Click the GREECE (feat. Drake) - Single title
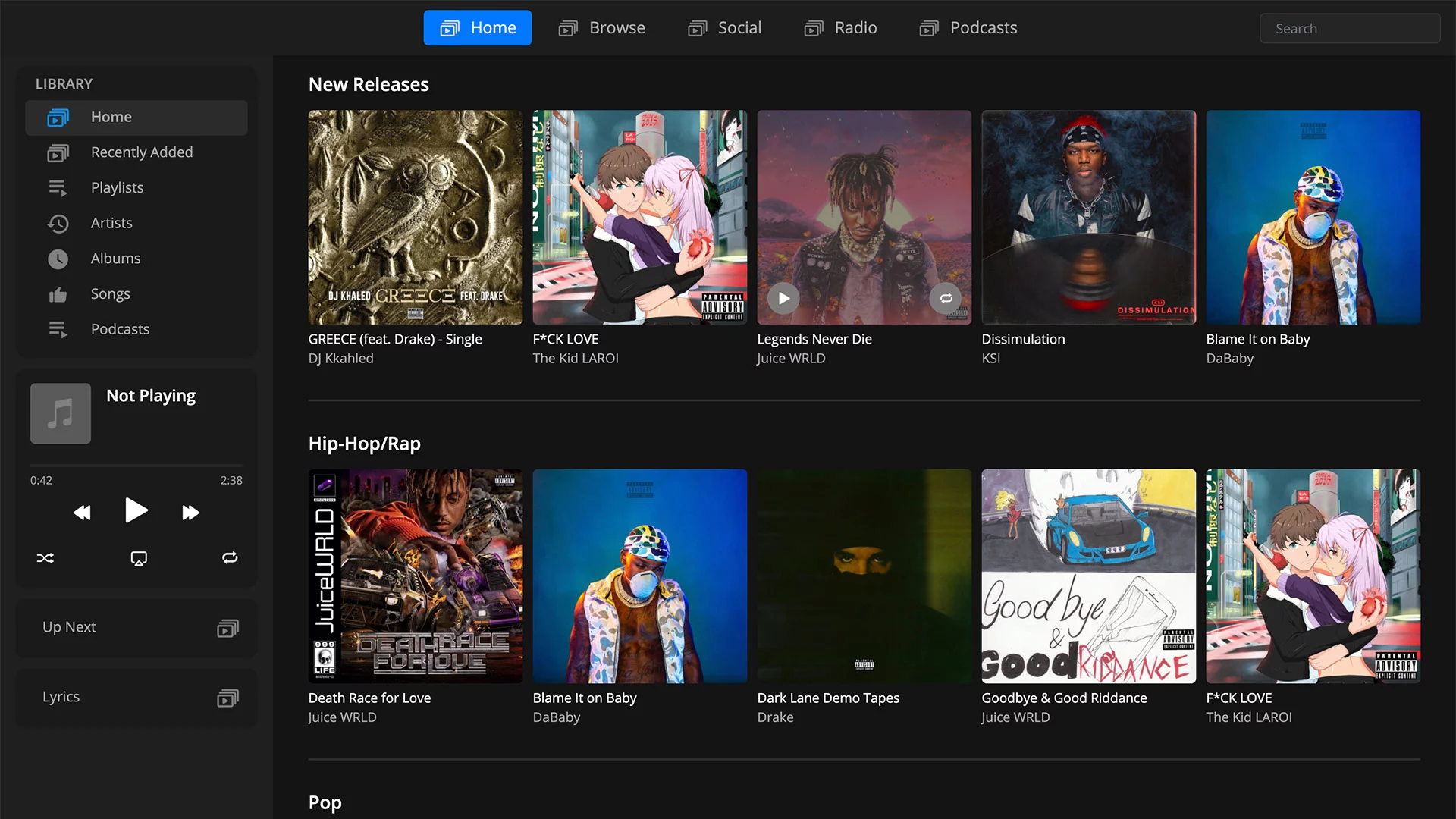The height and width of the screenshot is (819, 1456). [395, 340]
